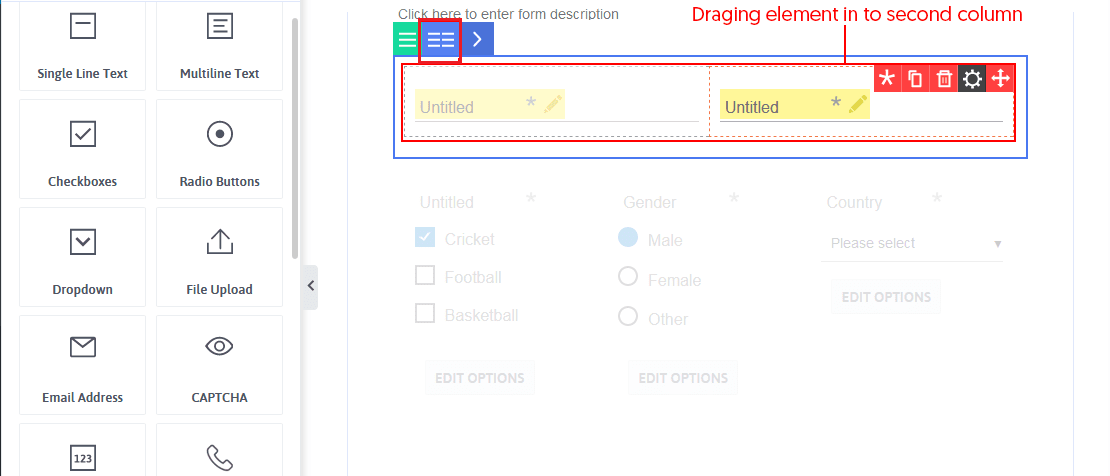This screenshot has height=476, width=1110.
Task: Tick the Football checkbox
Action: pos(425,276)
